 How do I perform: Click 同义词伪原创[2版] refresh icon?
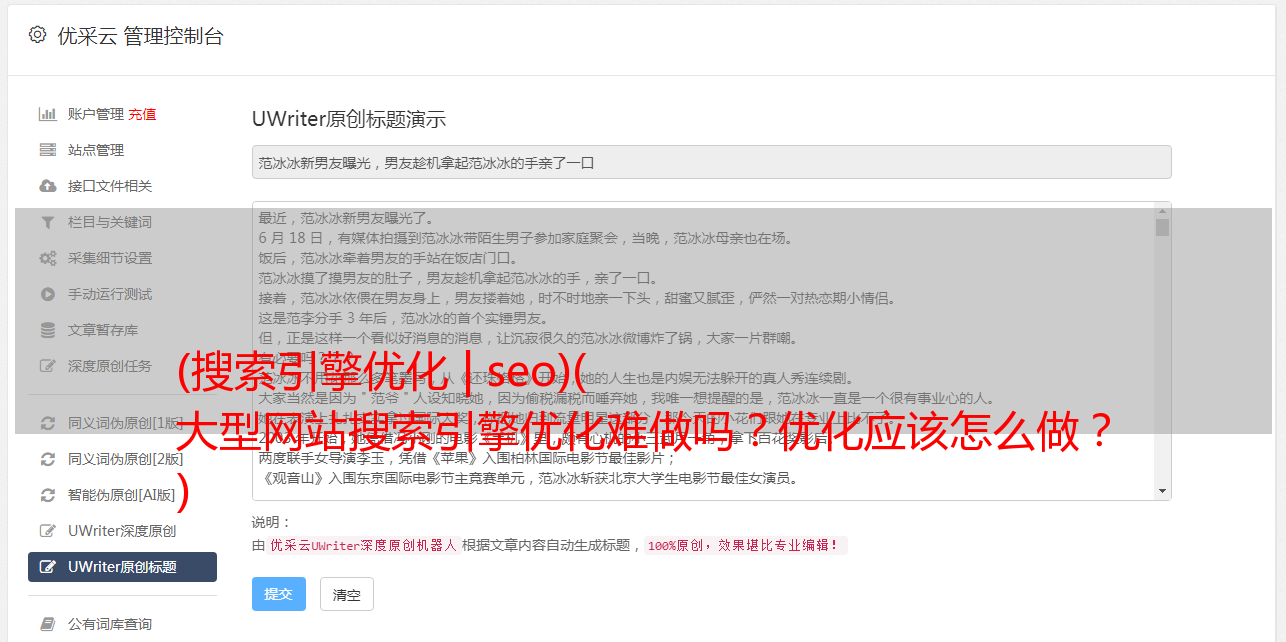47,459
